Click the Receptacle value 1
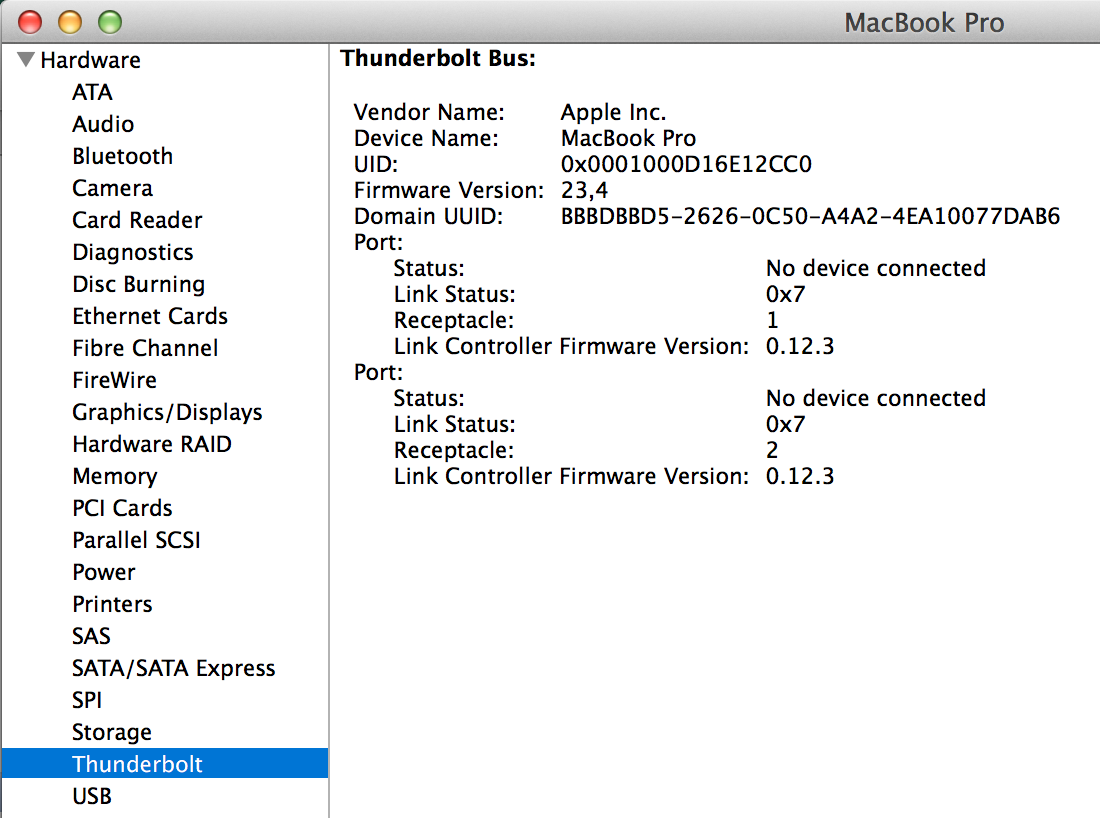 (772, 320)
